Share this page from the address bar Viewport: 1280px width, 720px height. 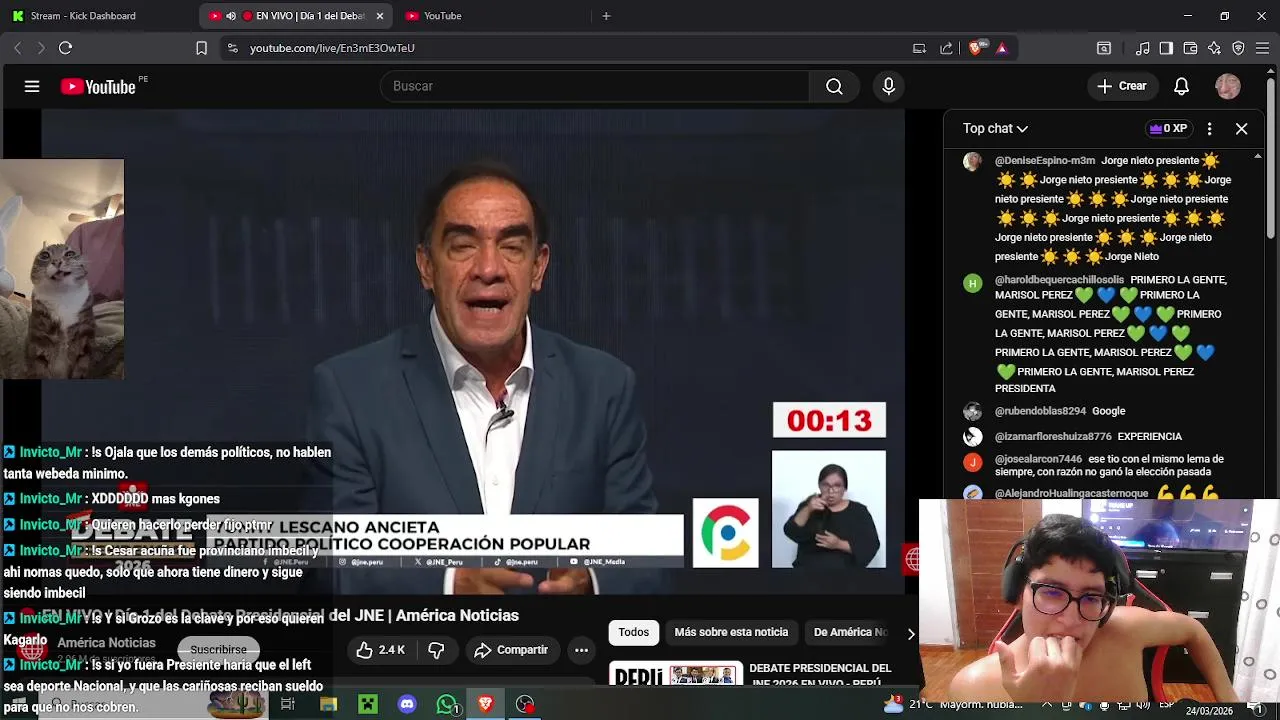946,48
